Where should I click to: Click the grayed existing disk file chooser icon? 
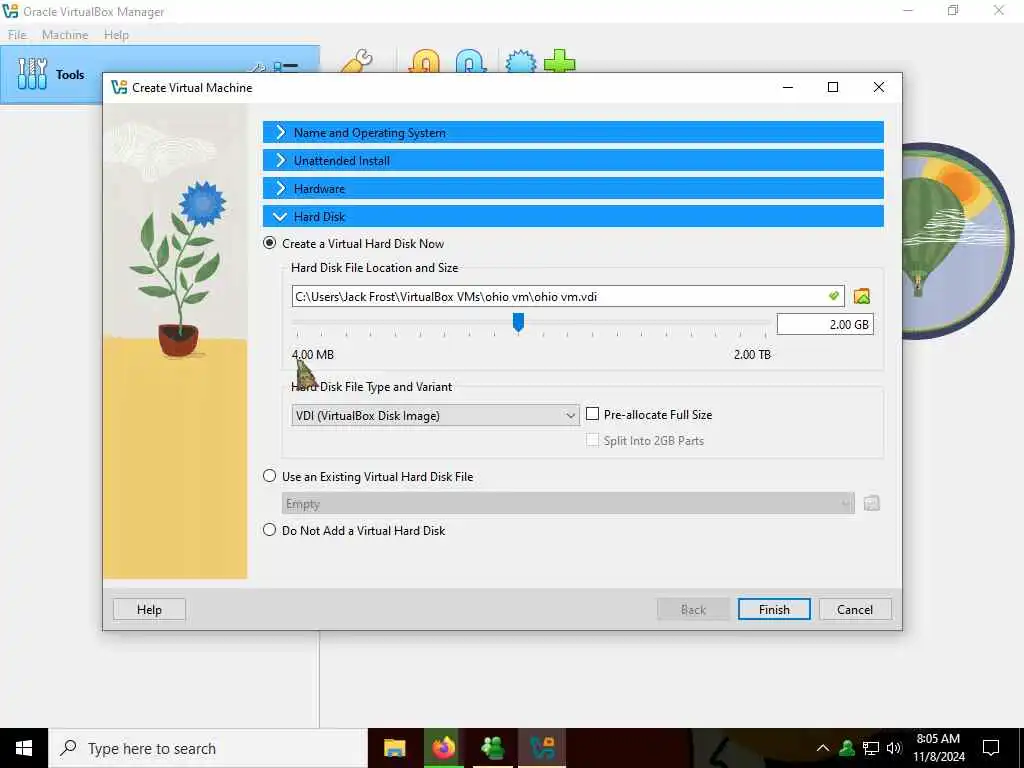click(x=871, y=503)
